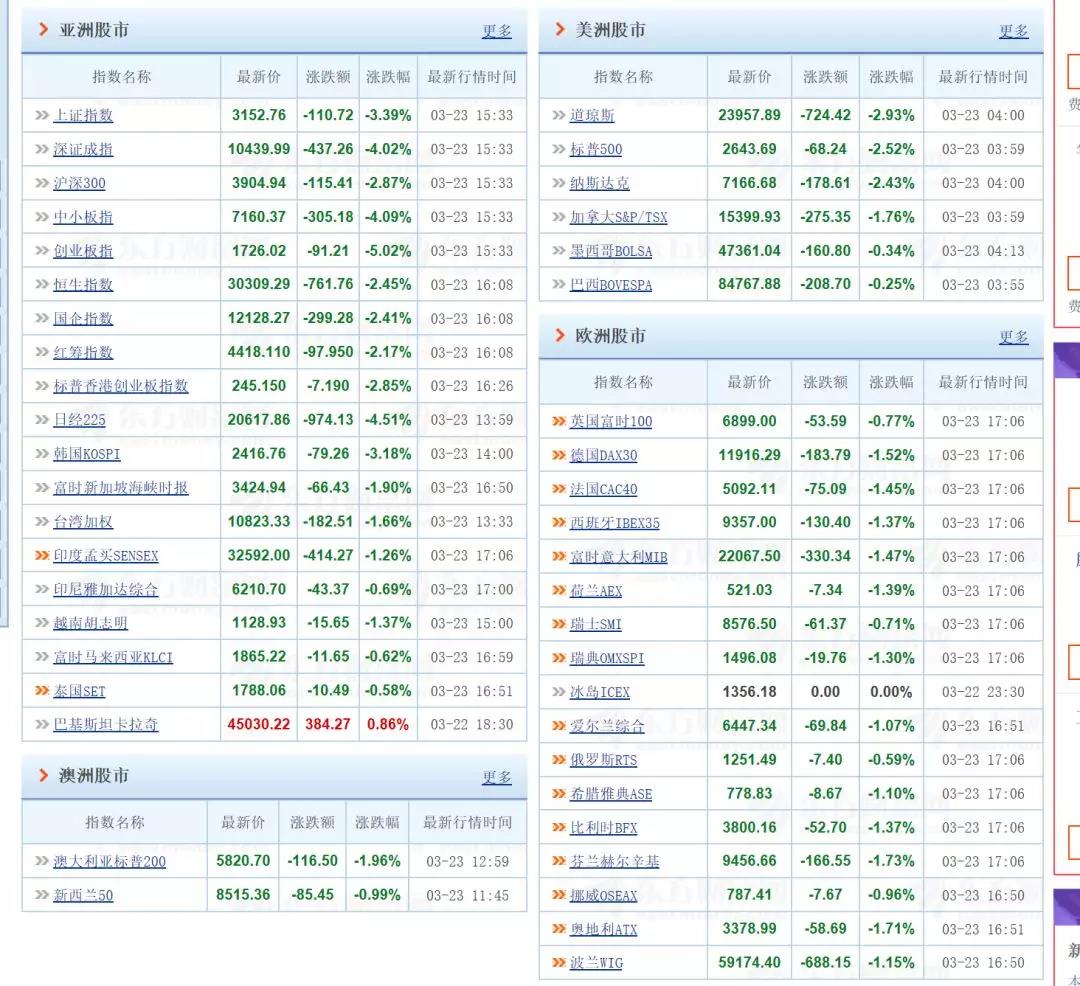This screenshot has width=1080, height=986.
Task: Click the orange arrow icon next to 泰国SET
Action: point(41,691)
